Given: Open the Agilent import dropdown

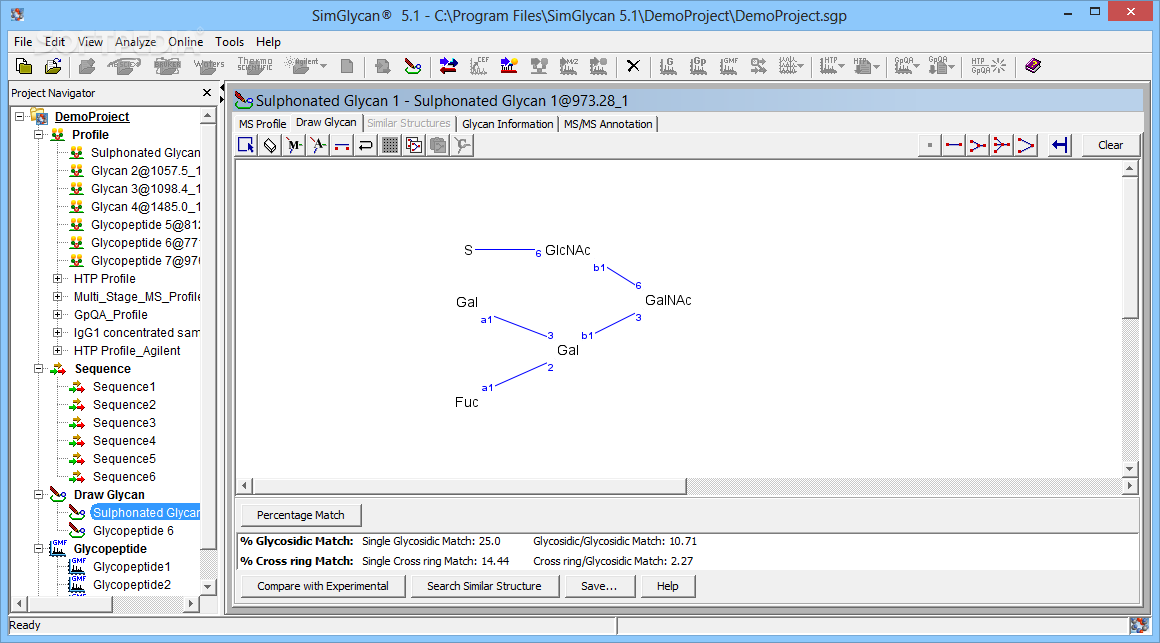Looking at the screenshot, I should click(x=323, y=67).
